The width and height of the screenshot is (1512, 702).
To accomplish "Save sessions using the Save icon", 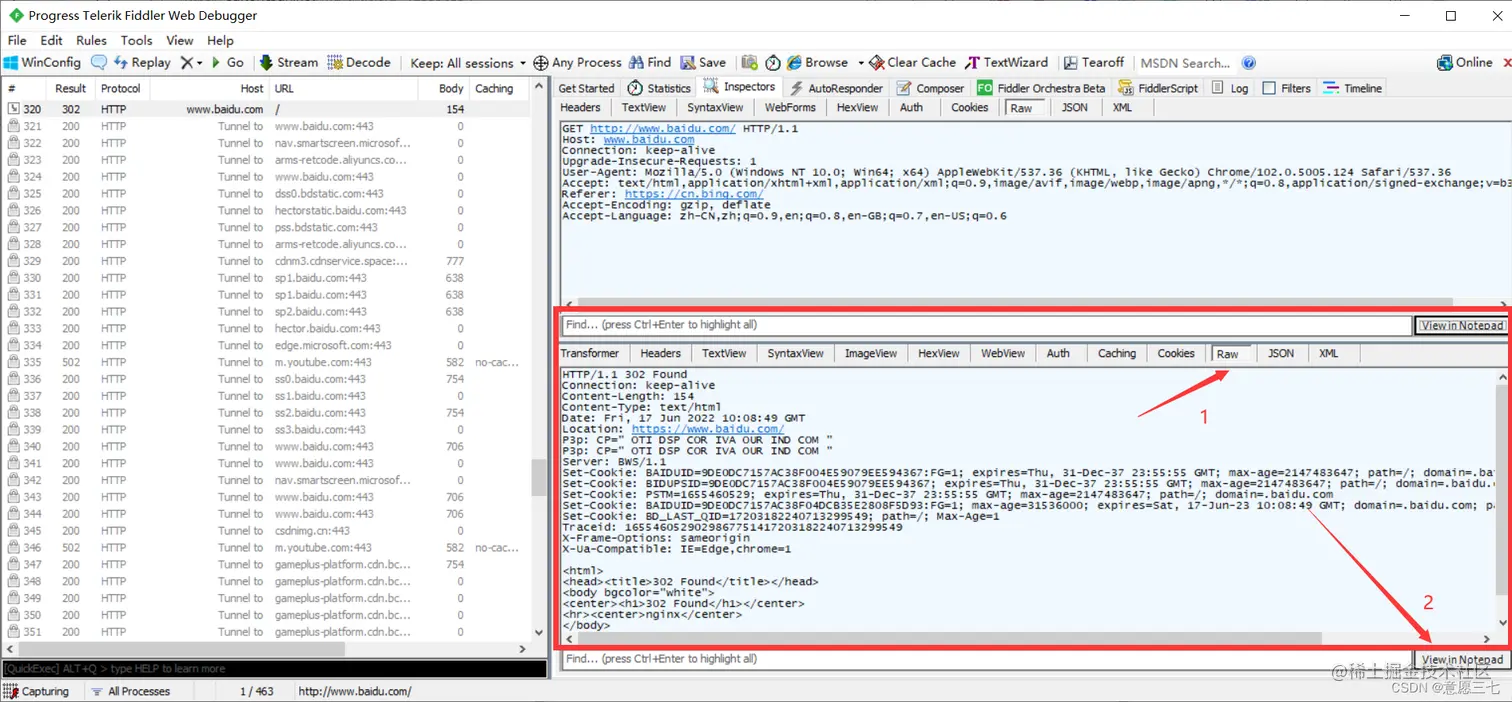I will coord(703,62).
